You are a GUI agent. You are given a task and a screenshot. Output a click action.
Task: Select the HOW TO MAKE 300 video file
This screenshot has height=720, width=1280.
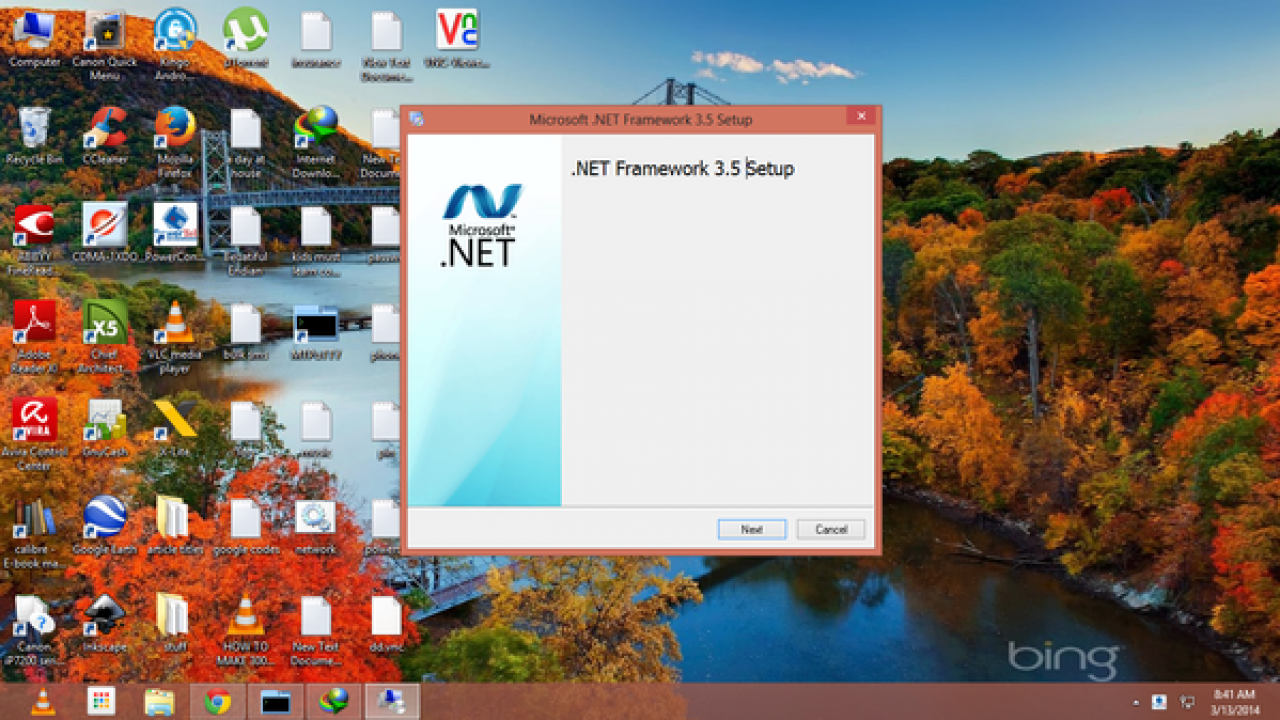[246, 632]
